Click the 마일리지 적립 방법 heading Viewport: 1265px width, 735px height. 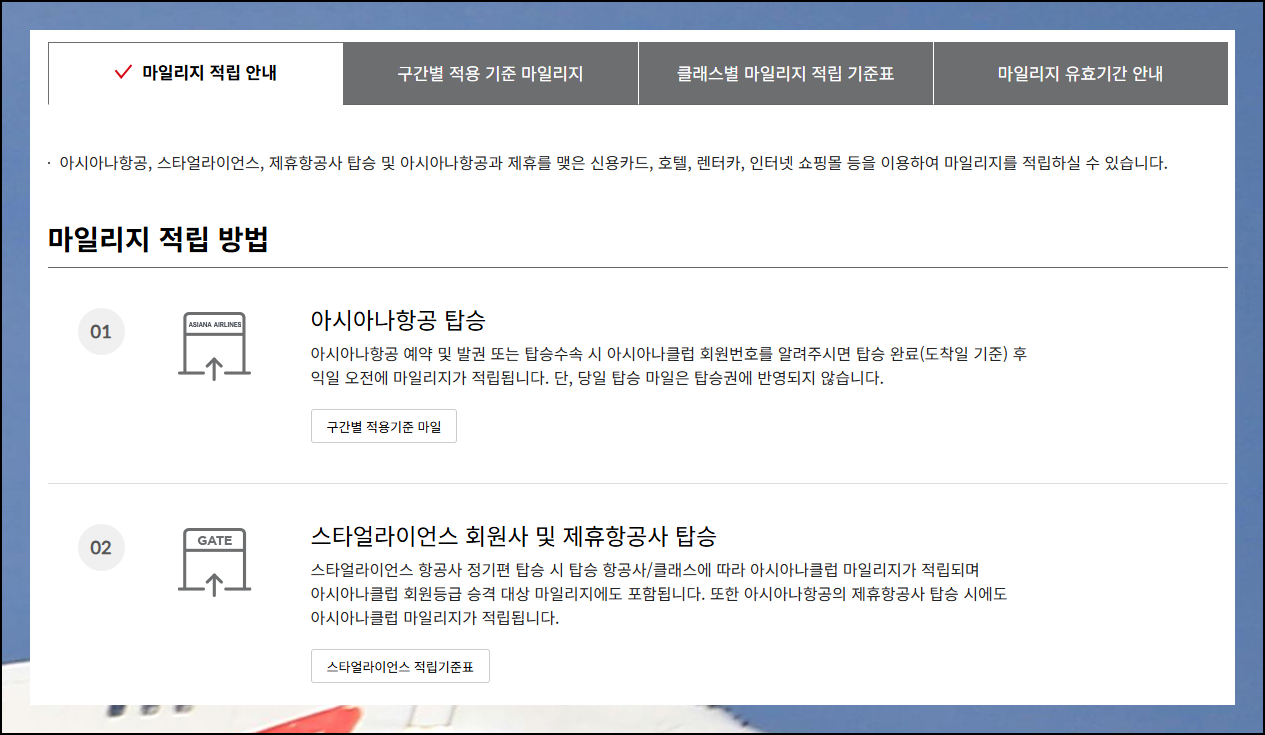point(158,240)
